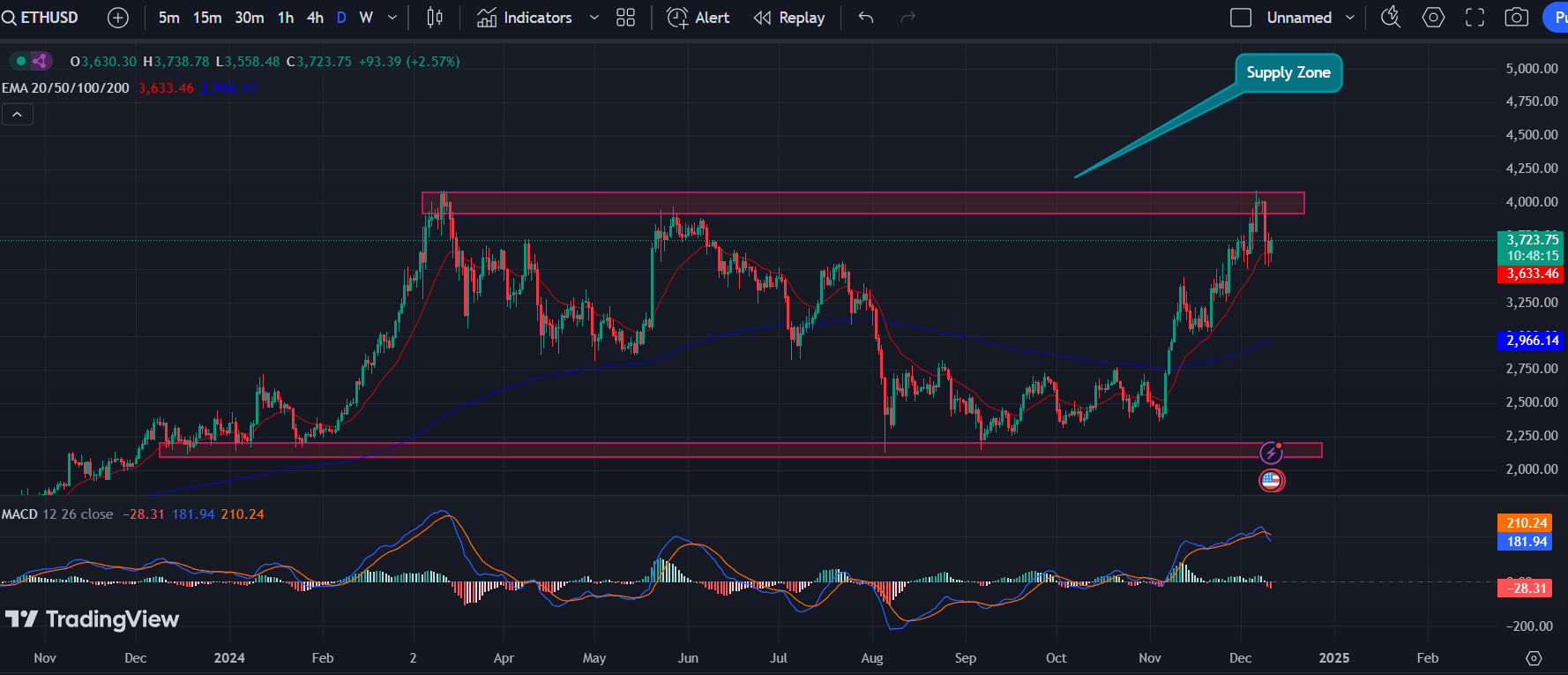Select the EMA 20/50/100/200 indicator legend

[65, 88]
